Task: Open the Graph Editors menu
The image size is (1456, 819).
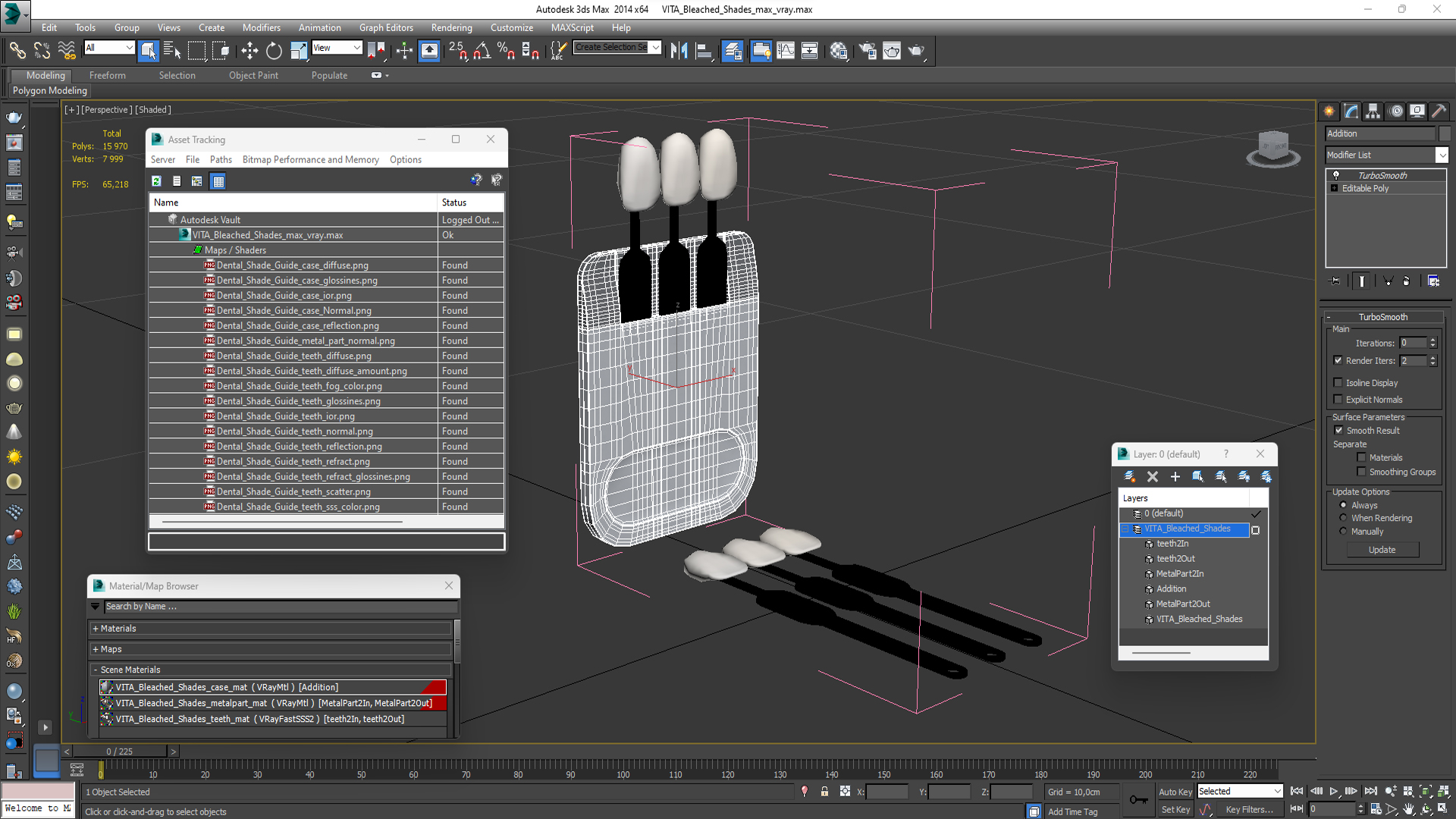Action: (x=386, y=27)
